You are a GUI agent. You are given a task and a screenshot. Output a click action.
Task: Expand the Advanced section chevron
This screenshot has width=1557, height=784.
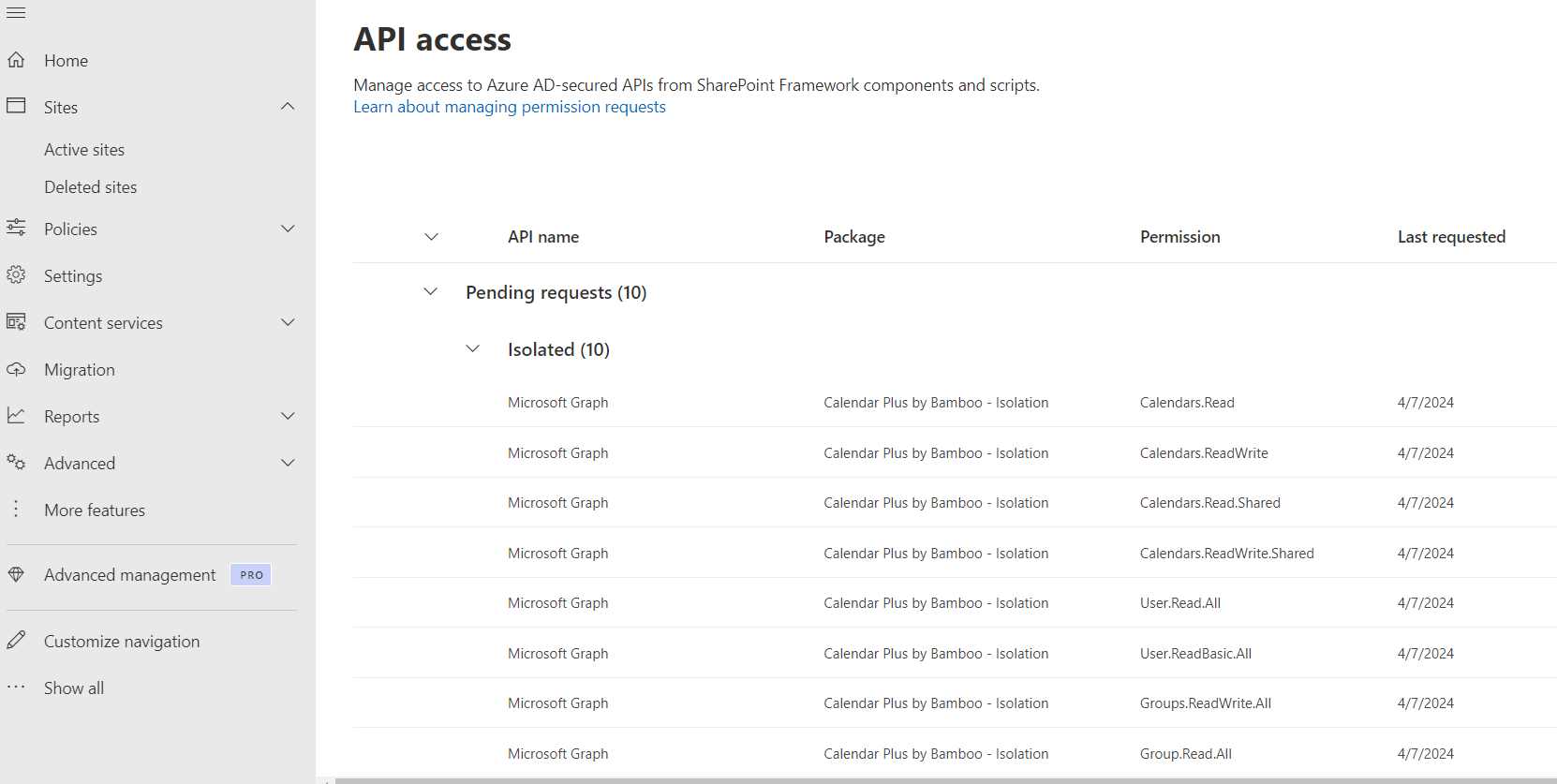coord(288,463)
